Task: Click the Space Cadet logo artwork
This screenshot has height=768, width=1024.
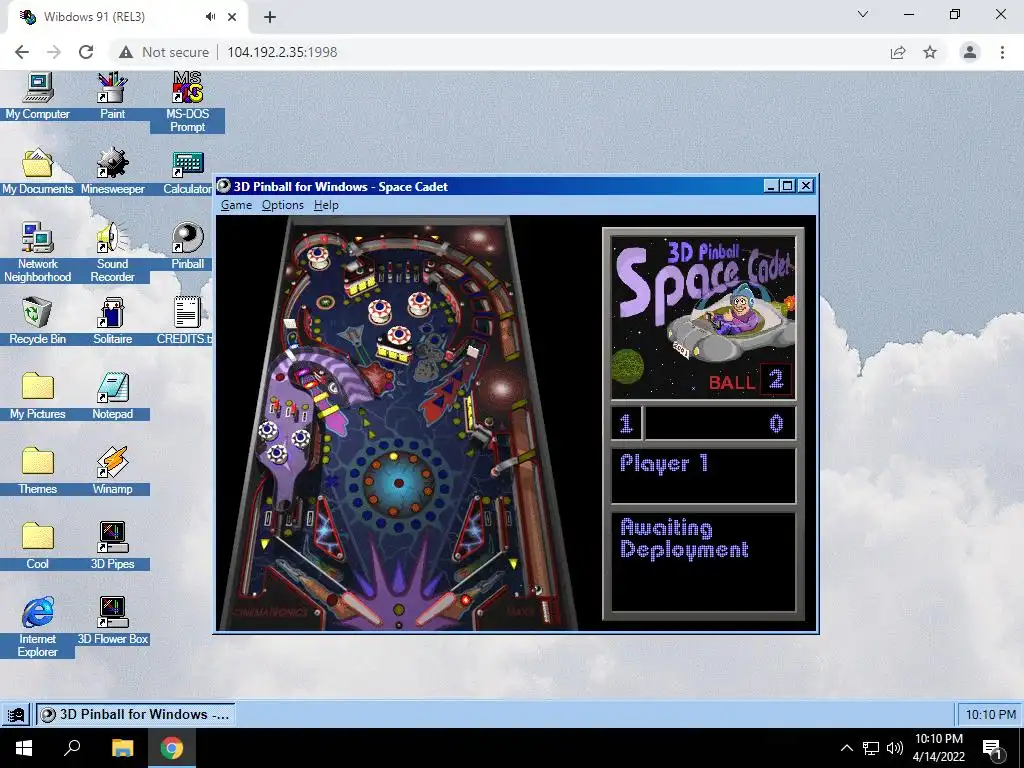Action: (703, 317)
